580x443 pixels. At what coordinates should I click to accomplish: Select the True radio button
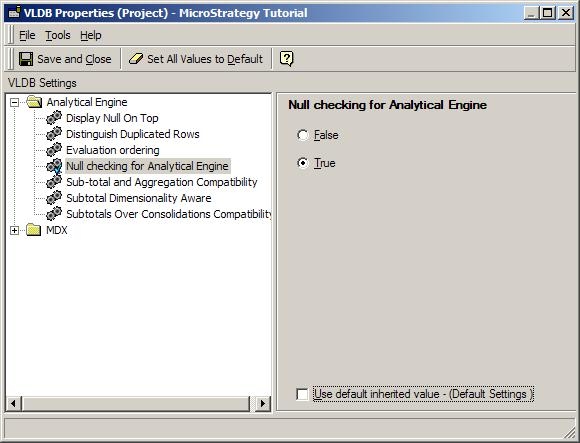pos(303,163)
